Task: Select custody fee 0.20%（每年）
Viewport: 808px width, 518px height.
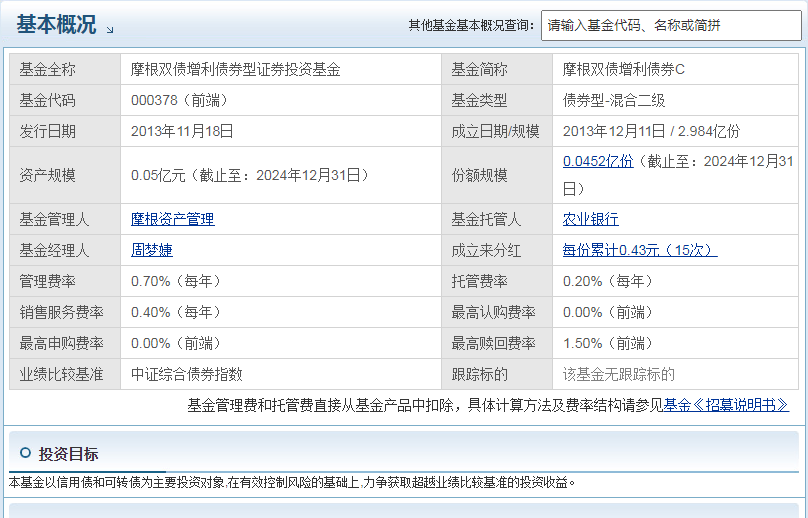Action: coord(608,281)
